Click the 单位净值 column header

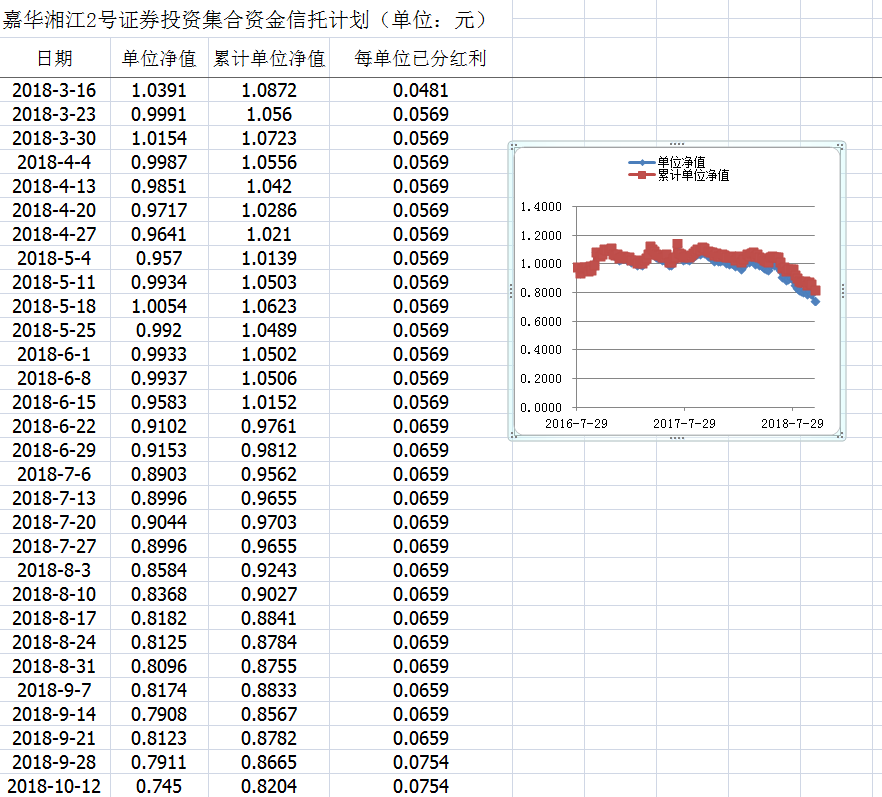tap(159, 58)
